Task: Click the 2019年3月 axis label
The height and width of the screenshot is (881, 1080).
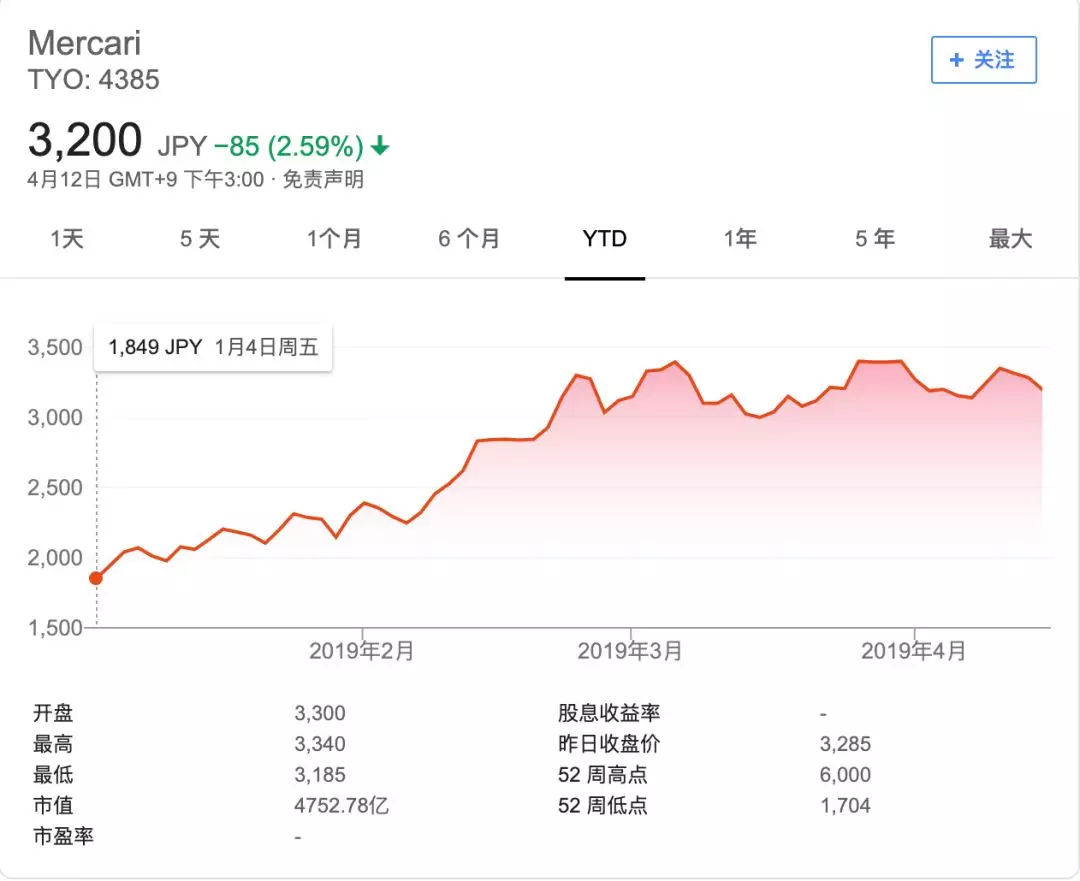Action: (x=630, y=651)
